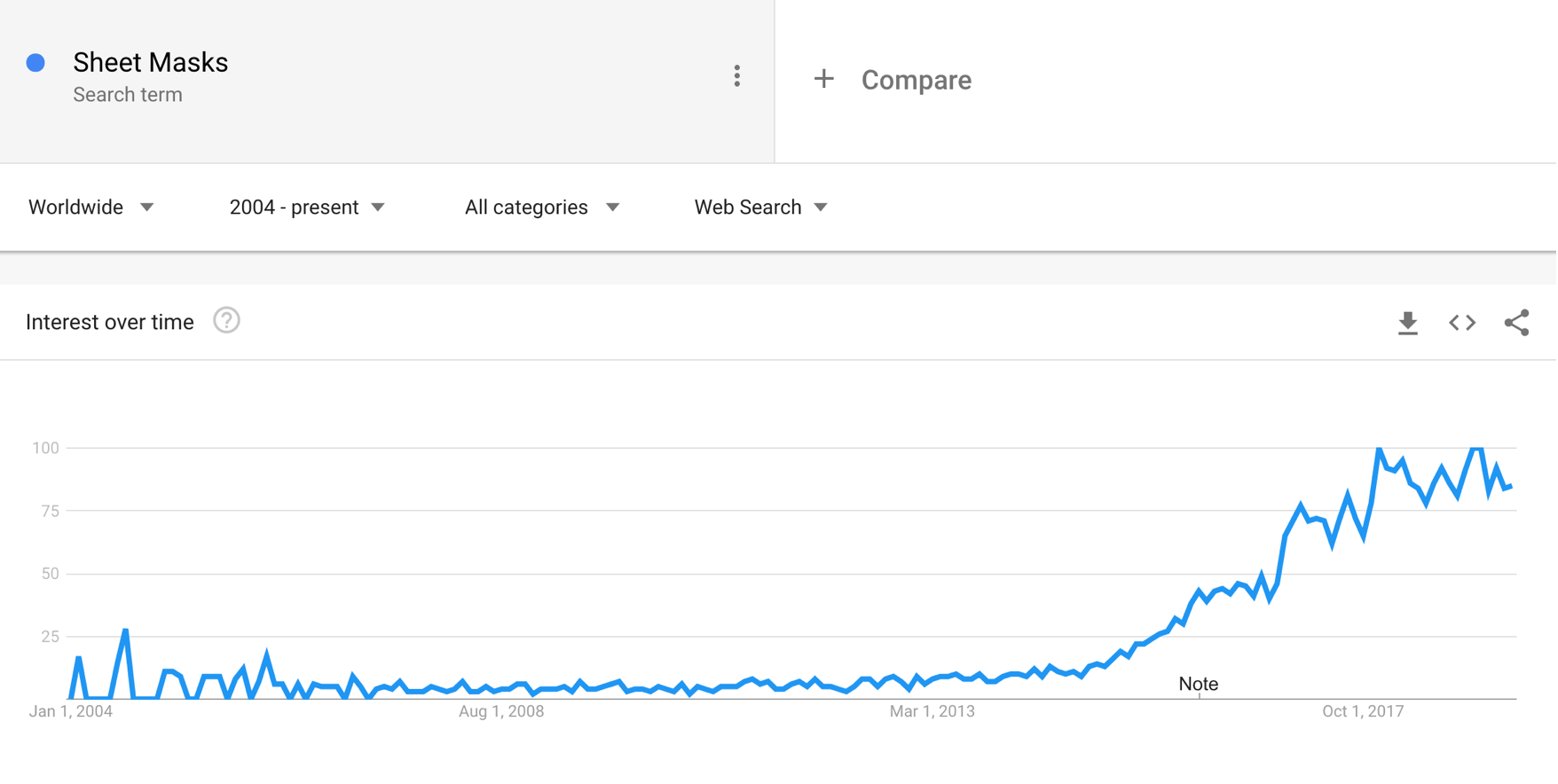The height and width of the screenshot is (784, 1558).
Task: Click the 100 value on the y-axis
Action: point(45,448)
